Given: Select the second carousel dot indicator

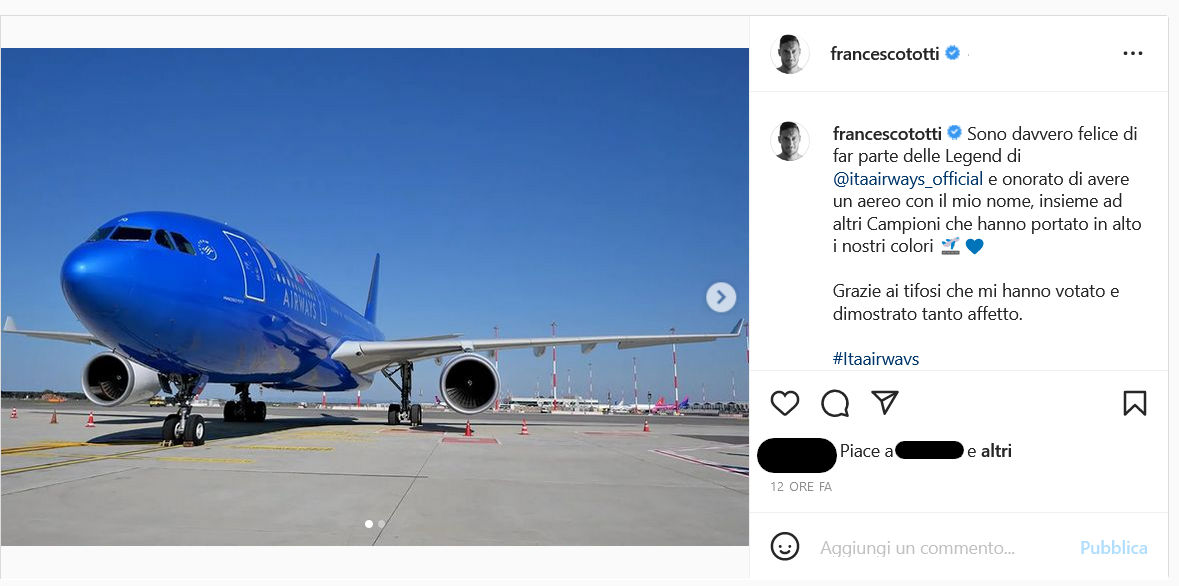Looking at the screenshot, I should (x=381, y=523).
